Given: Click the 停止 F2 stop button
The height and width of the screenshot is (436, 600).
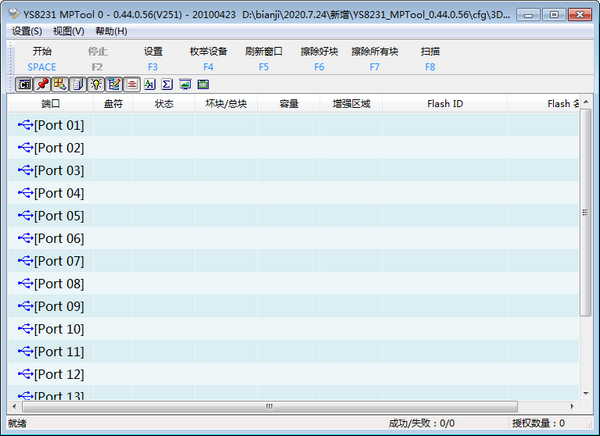Looking at the screenshot, I should coord(97,59).
